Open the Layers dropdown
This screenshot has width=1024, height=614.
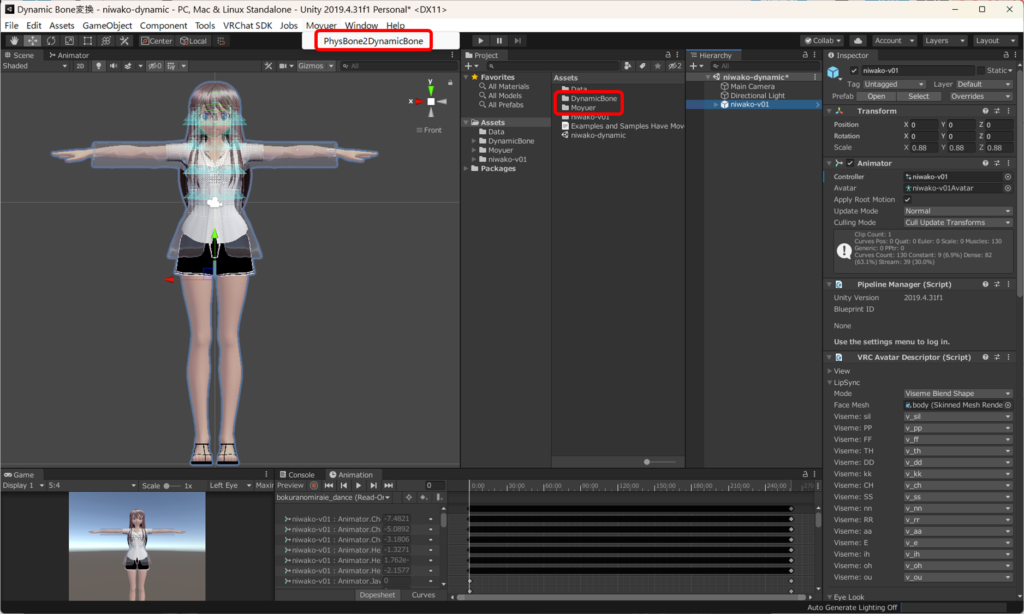coord(943,41)
